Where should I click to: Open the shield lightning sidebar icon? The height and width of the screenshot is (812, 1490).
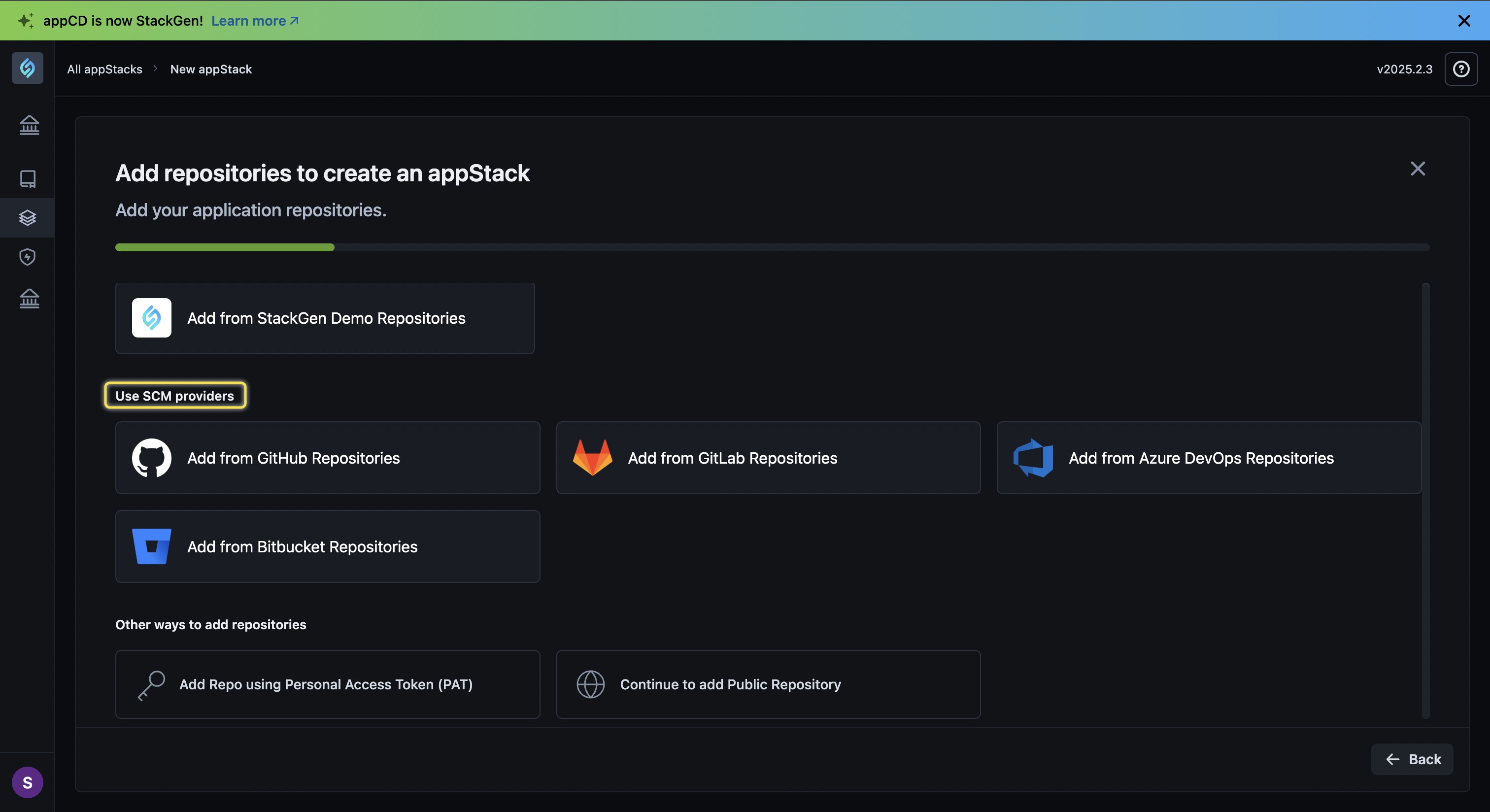click(x=27, y=257)
